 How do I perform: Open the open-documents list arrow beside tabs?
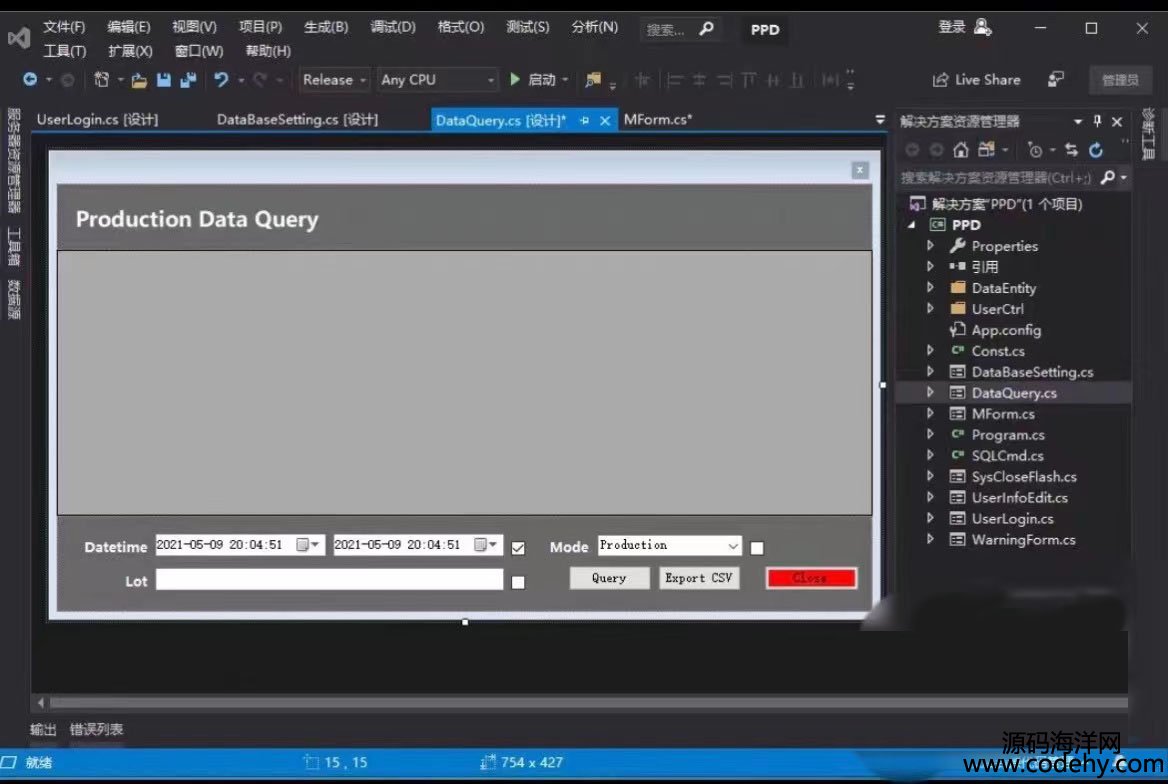(880, 119)
